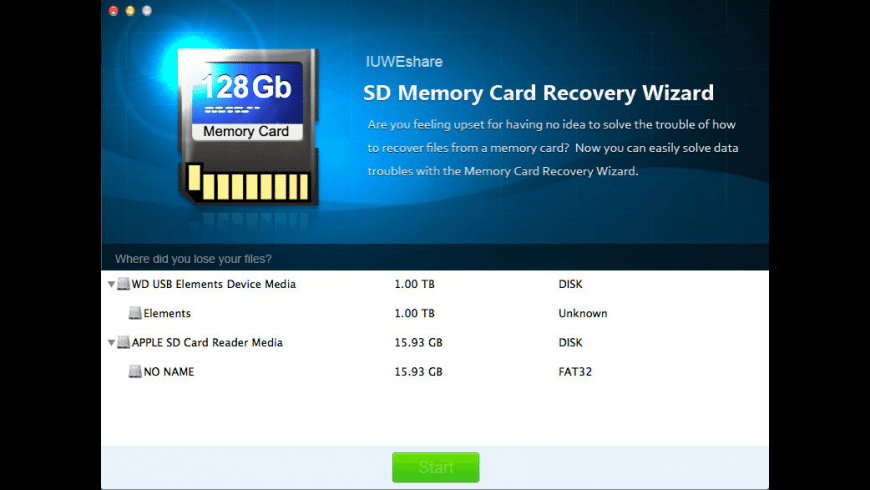The height and width of the screenshot is (490, 870).
Task: Select WD USB Elements Device Media row
Action: click(x=435, y=284)
